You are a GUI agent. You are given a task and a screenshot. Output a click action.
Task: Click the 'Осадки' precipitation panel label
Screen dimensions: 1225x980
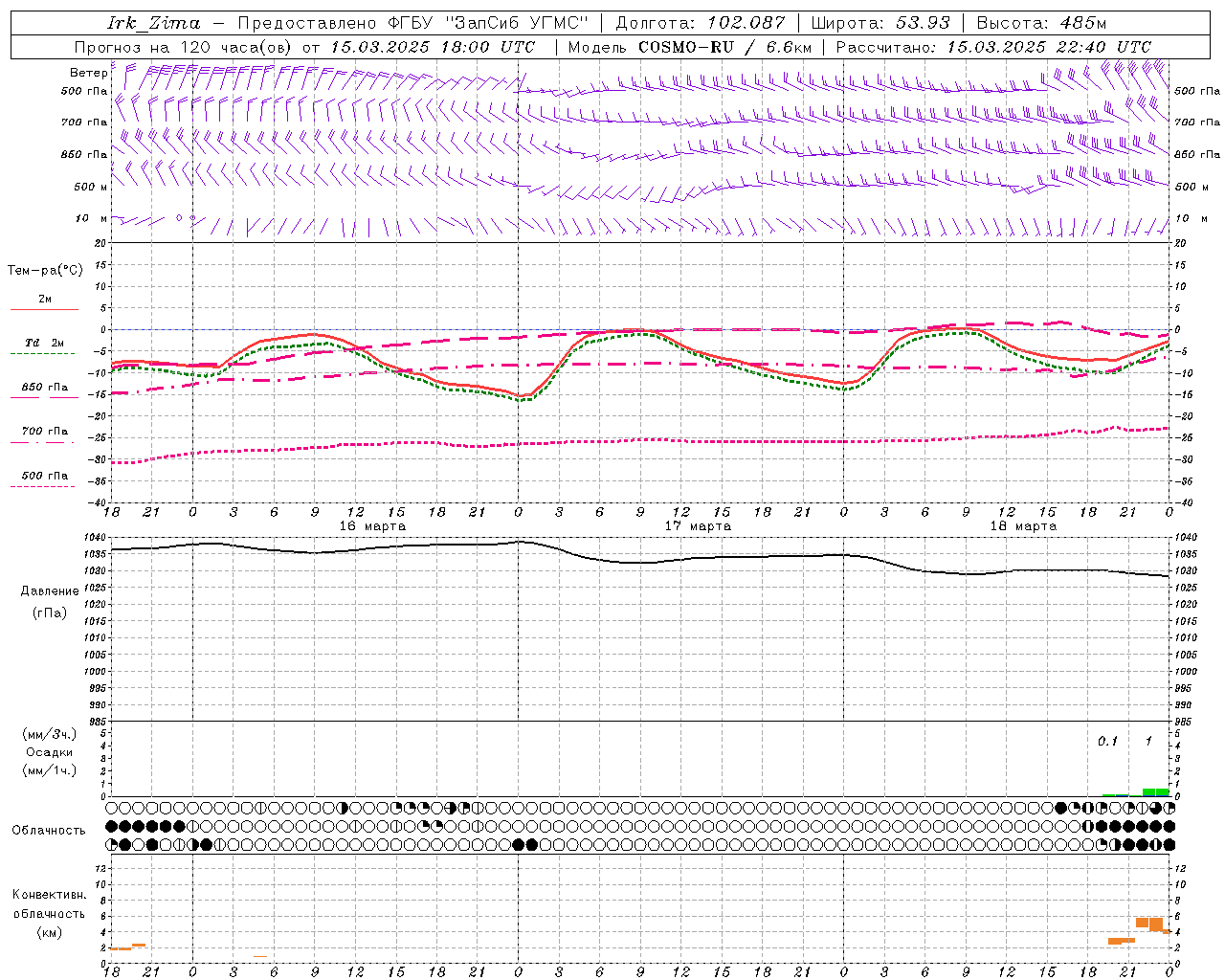point(50,752)
